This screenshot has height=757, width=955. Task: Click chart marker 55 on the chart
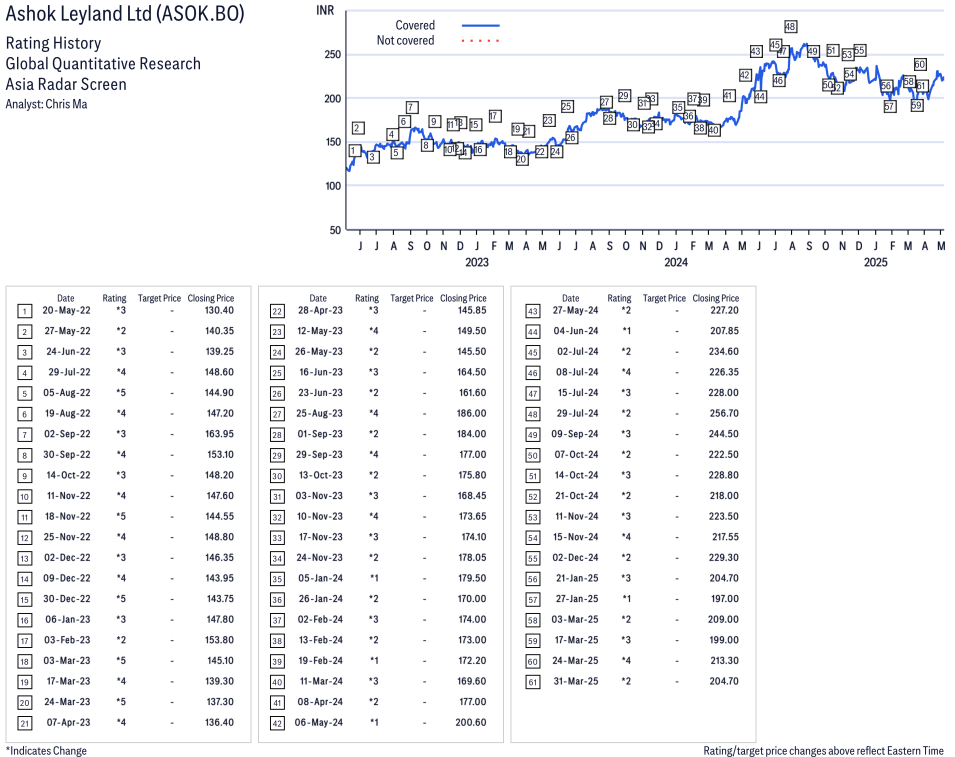(859, 51)
